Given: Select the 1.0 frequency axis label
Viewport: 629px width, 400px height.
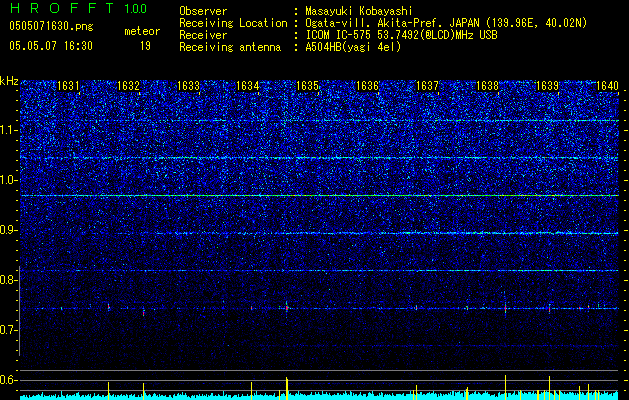Looking at the screenshot, I should click(9, 180).
